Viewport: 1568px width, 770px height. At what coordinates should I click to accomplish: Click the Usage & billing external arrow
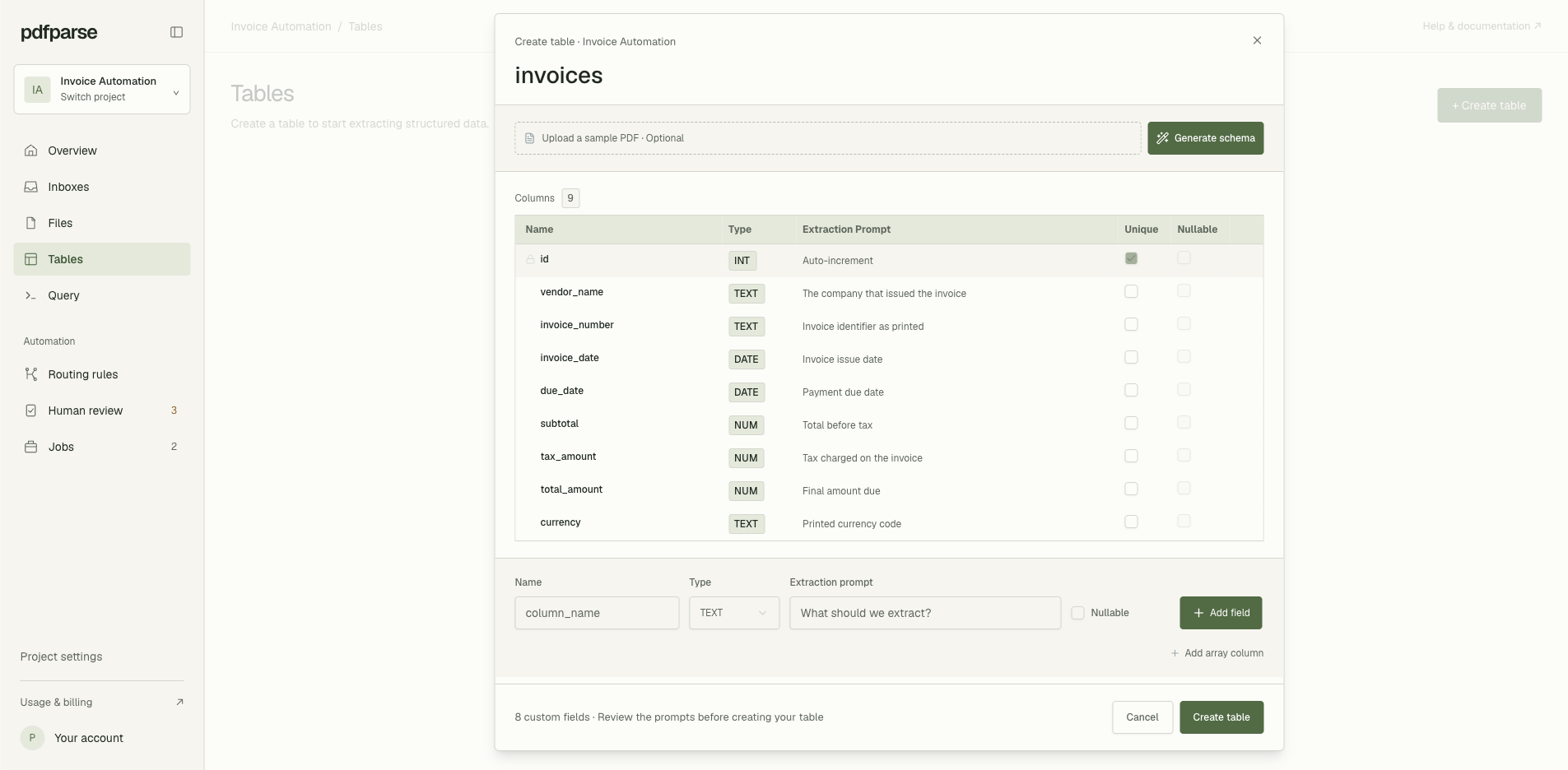[179, 702]
